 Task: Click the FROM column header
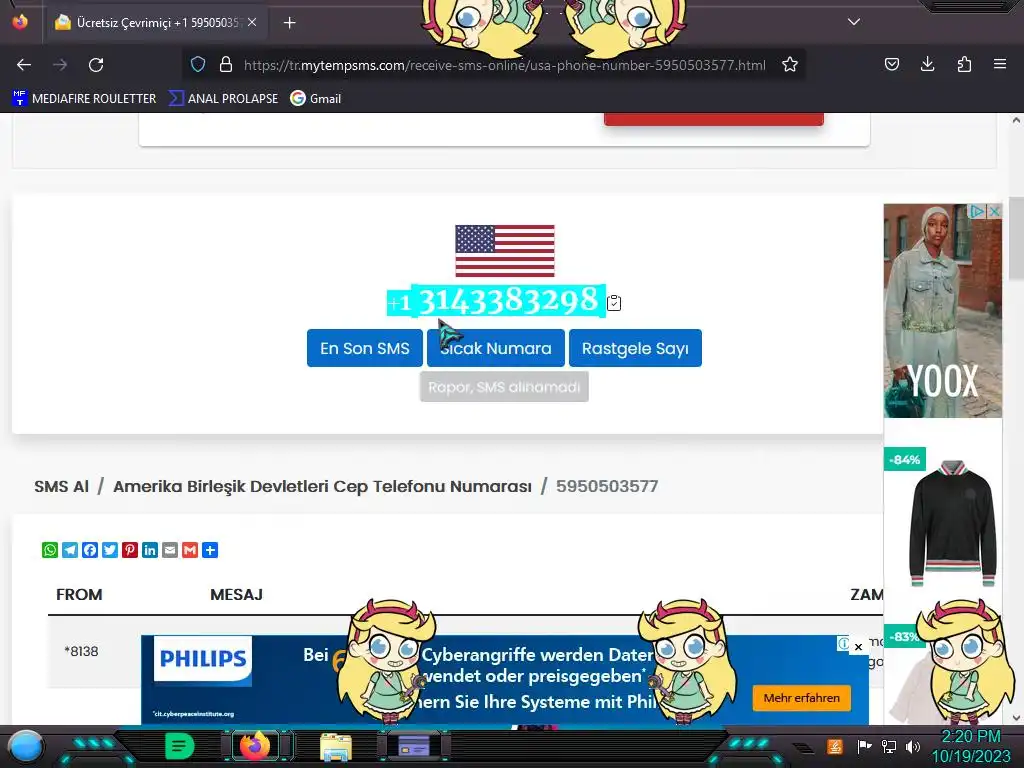(x=79, y=594)
